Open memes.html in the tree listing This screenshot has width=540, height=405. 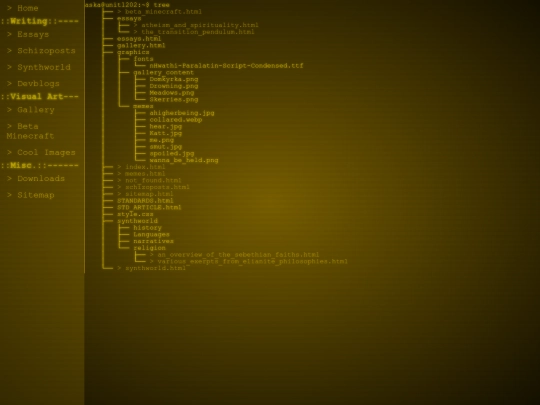[141, 174]
